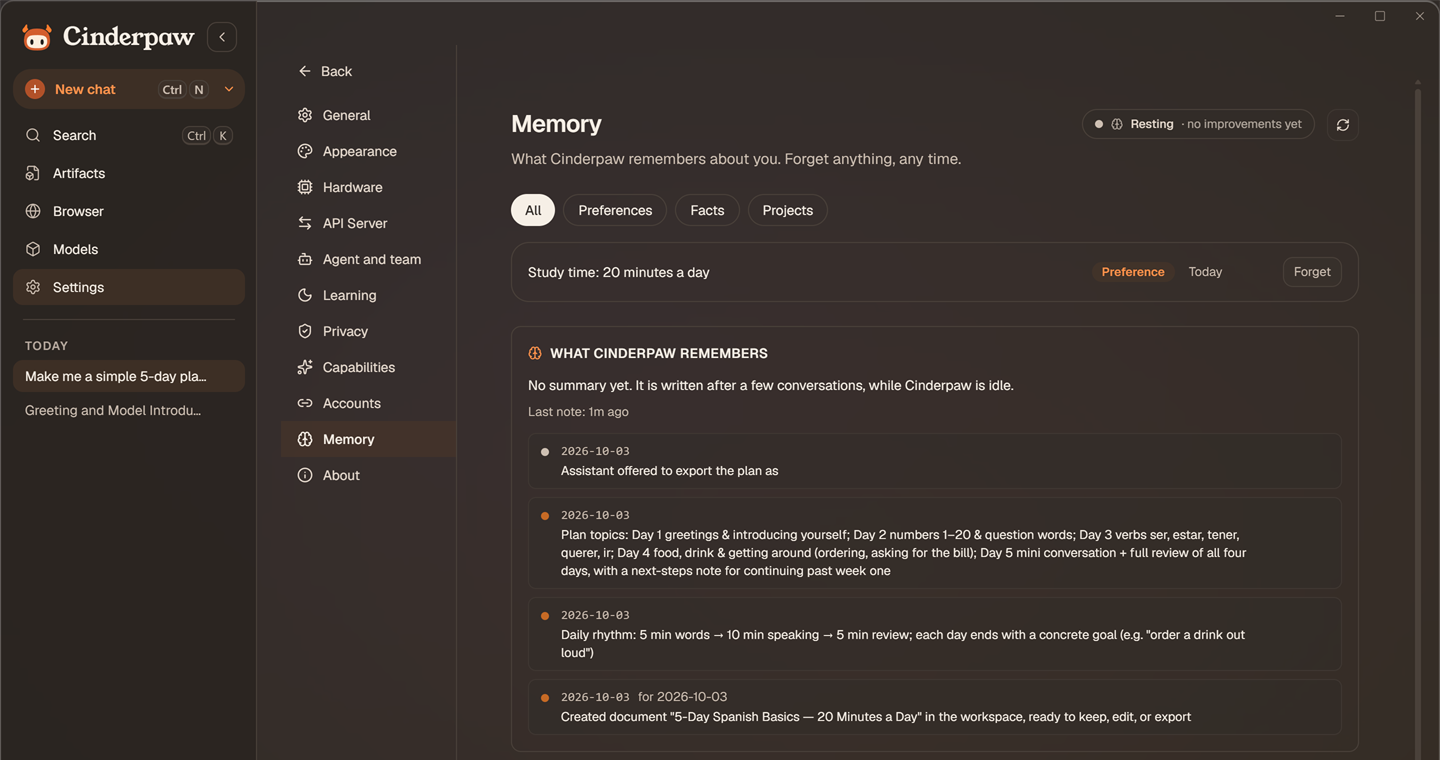1440x760 pixels.
Task: Click the Appearance palette icon
Action: (x=305, y=151)
